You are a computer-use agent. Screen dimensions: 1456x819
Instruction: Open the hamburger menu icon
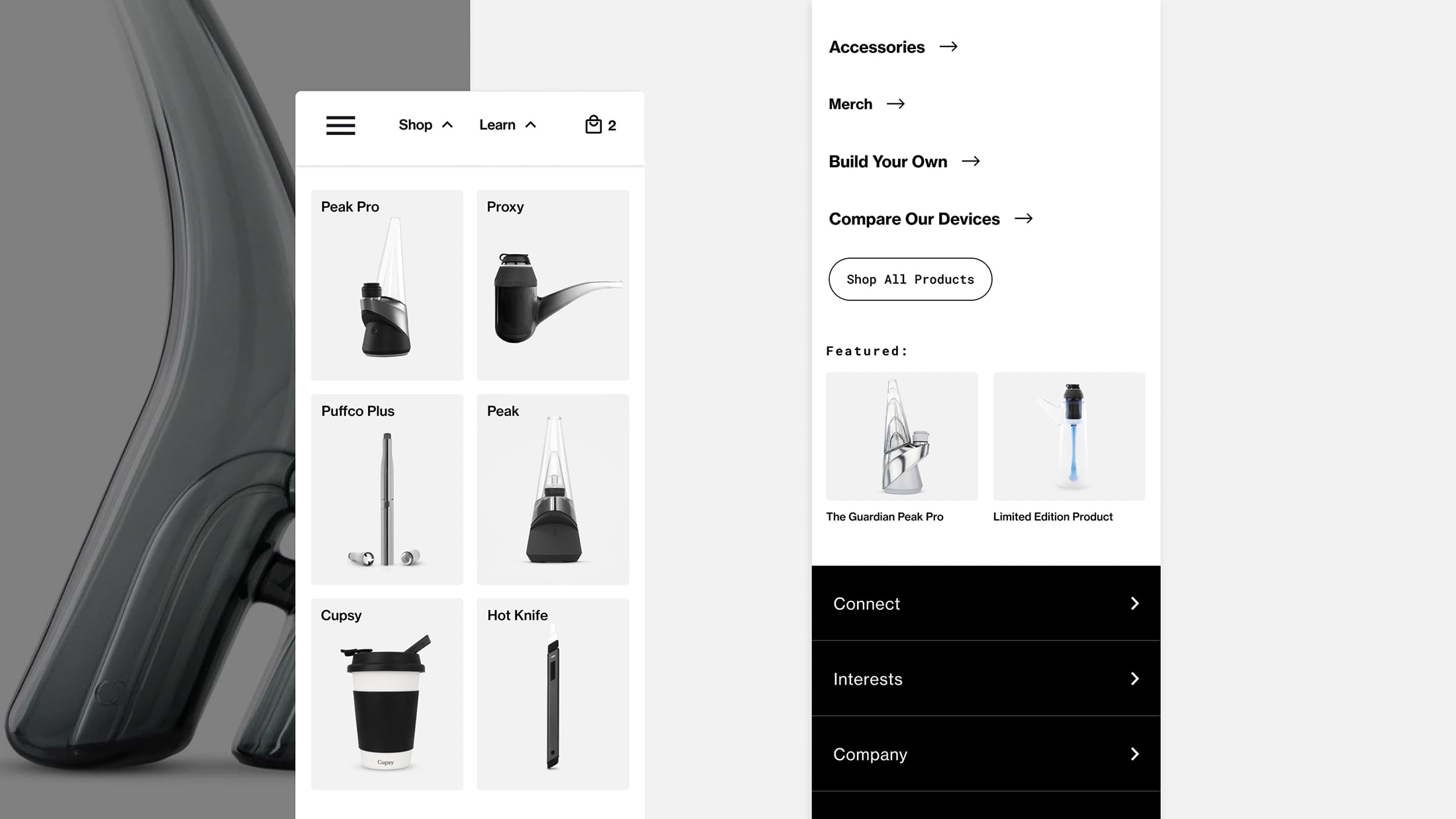tap(340, 125)
